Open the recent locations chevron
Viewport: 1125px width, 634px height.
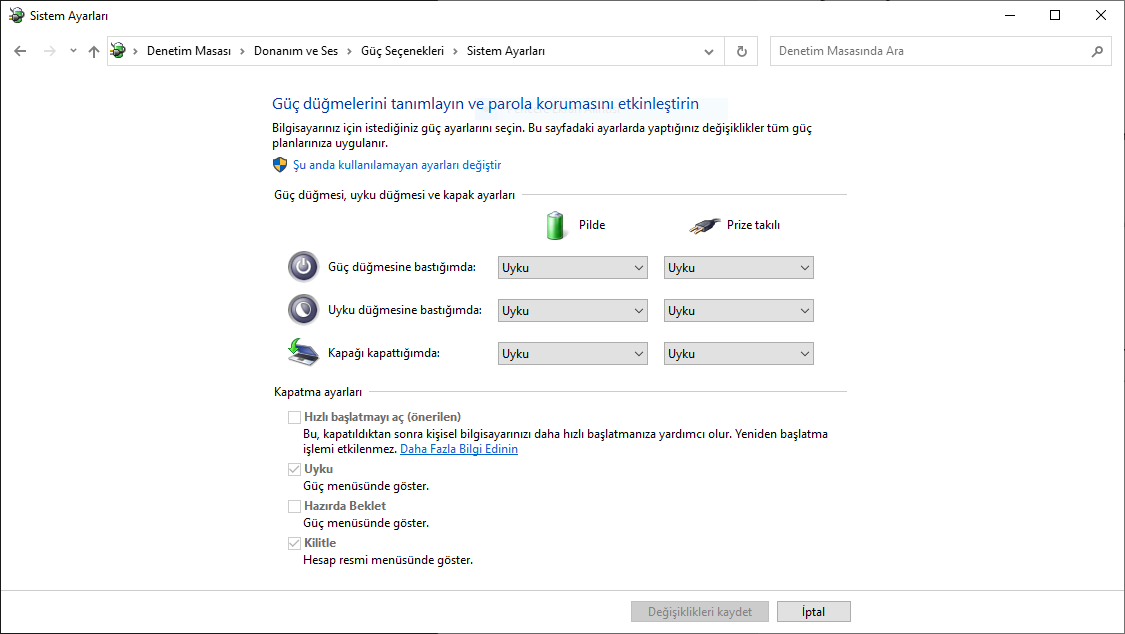(73, 51)
